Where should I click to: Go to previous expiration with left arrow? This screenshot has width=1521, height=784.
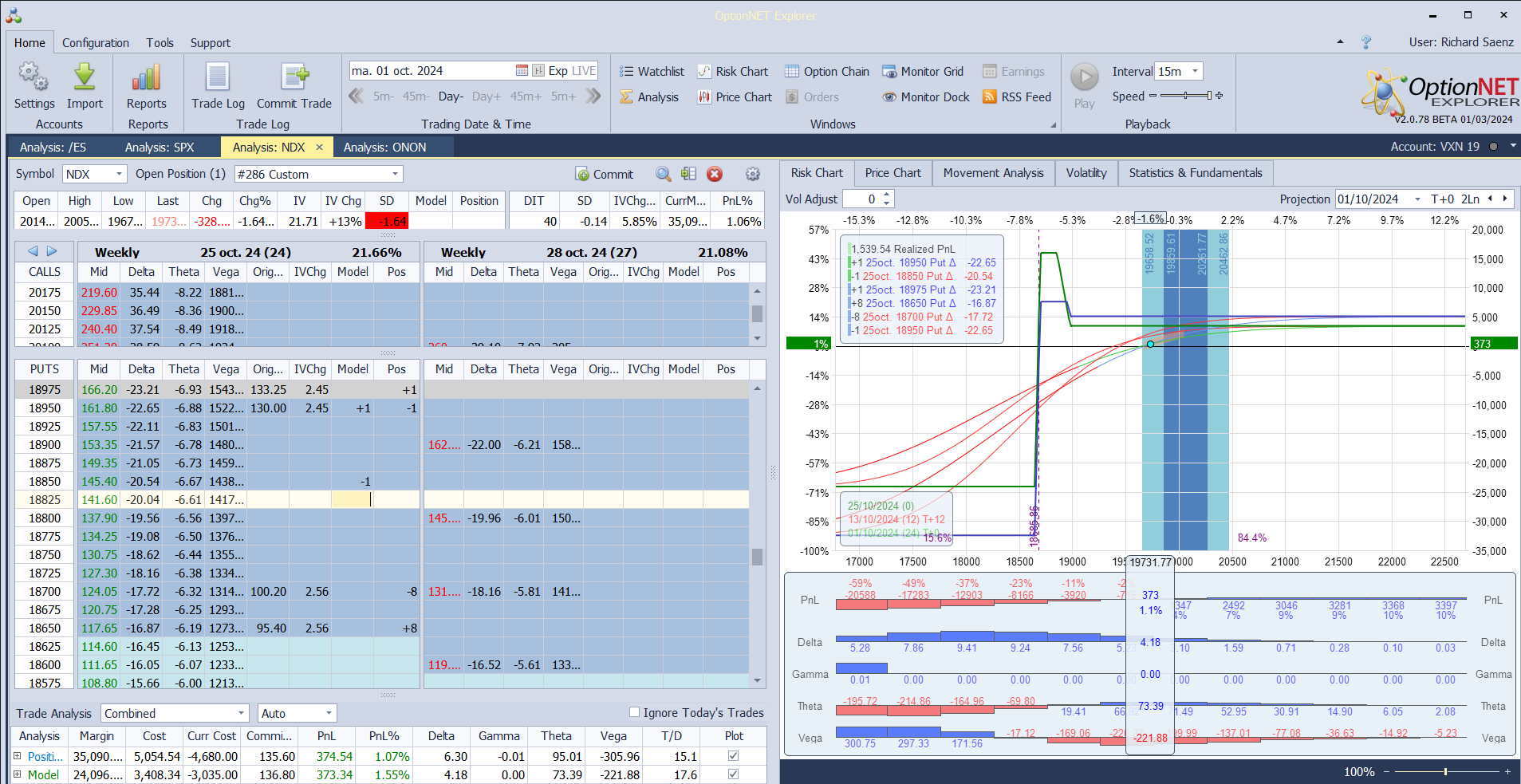click(x=33, y=251)
